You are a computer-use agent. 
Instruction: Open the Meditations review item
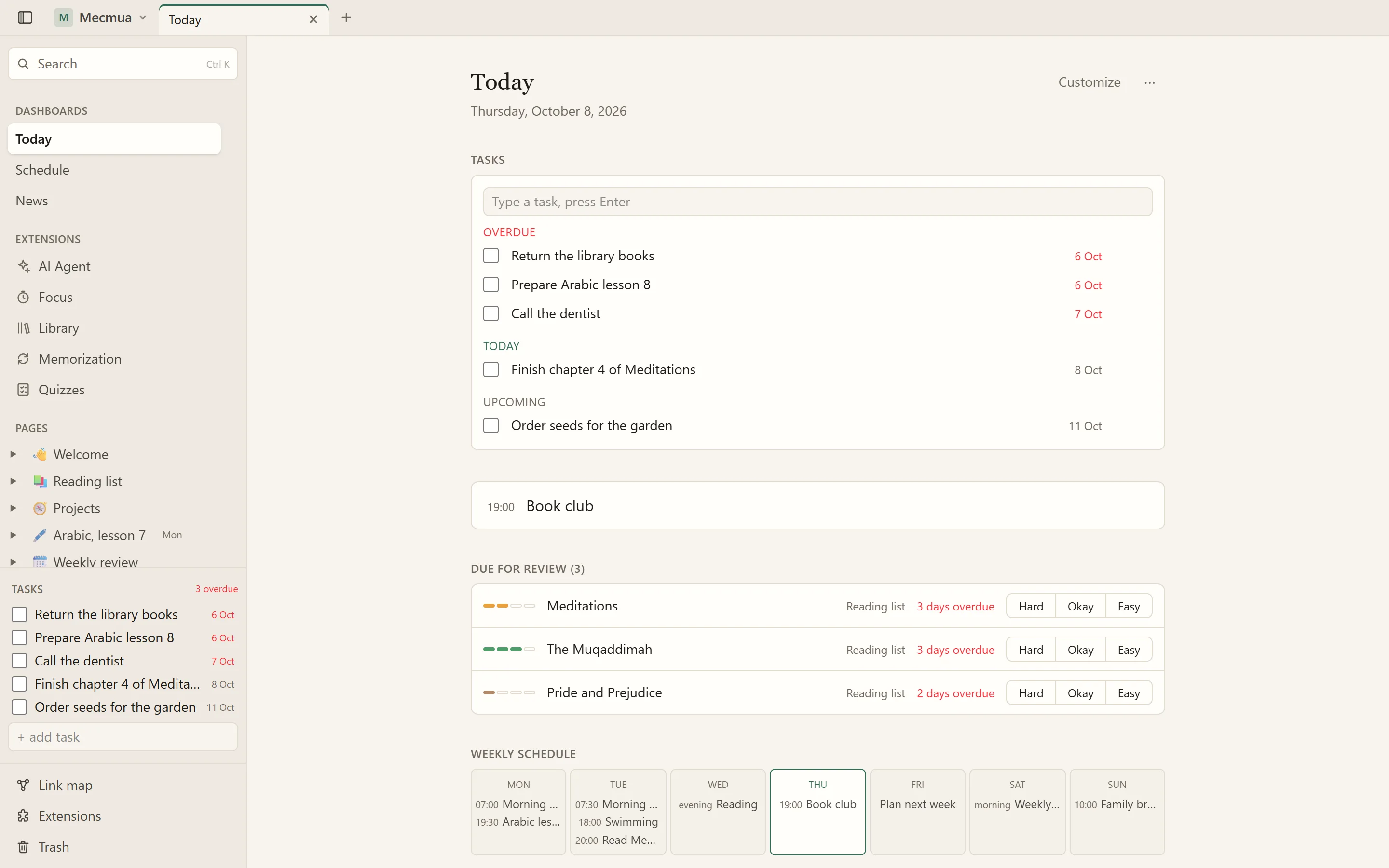582,606
